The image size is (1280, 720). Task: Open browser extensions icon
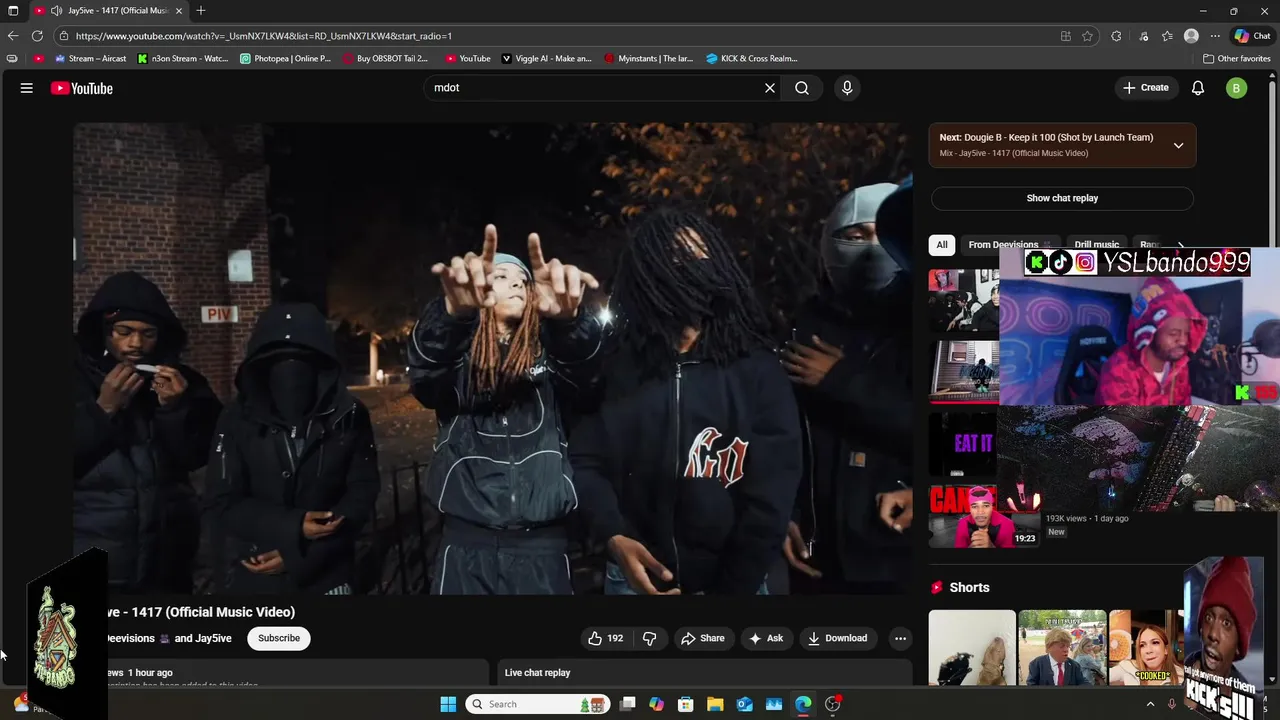(x=1116, y=36)
